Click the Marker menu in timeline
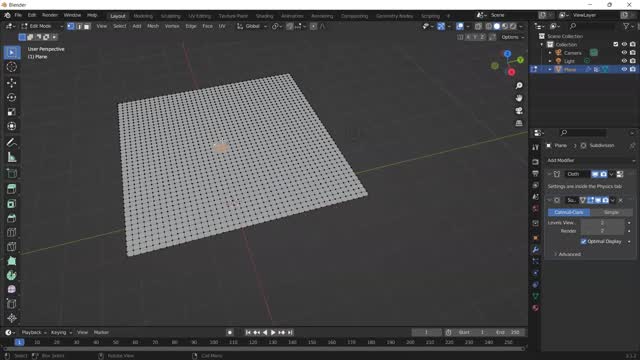The image size is (640, 360). 101,332
